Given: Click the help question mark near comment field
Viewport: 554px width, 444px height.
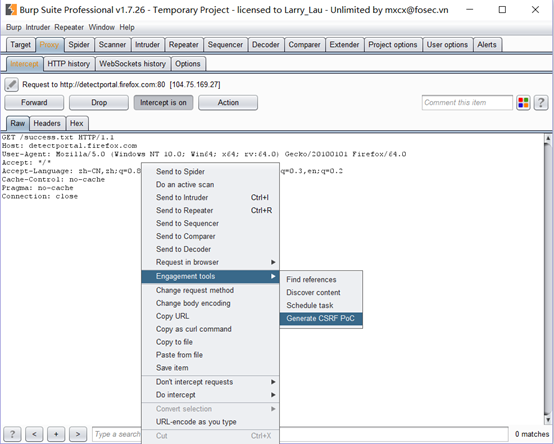Looking at the screenshot, I should pos(541,103).
